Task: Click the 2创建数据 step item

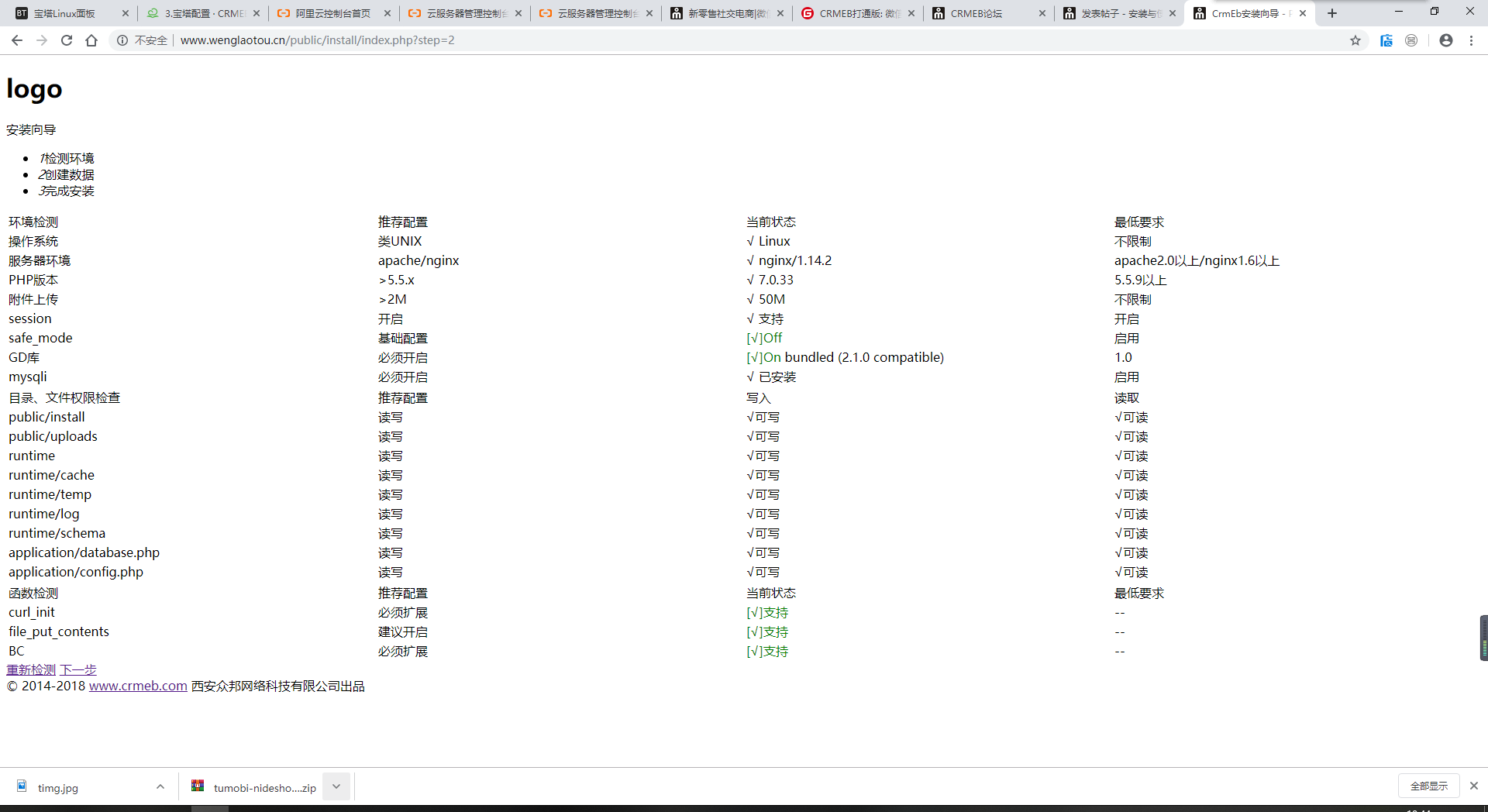Action: tap(67, 175)
